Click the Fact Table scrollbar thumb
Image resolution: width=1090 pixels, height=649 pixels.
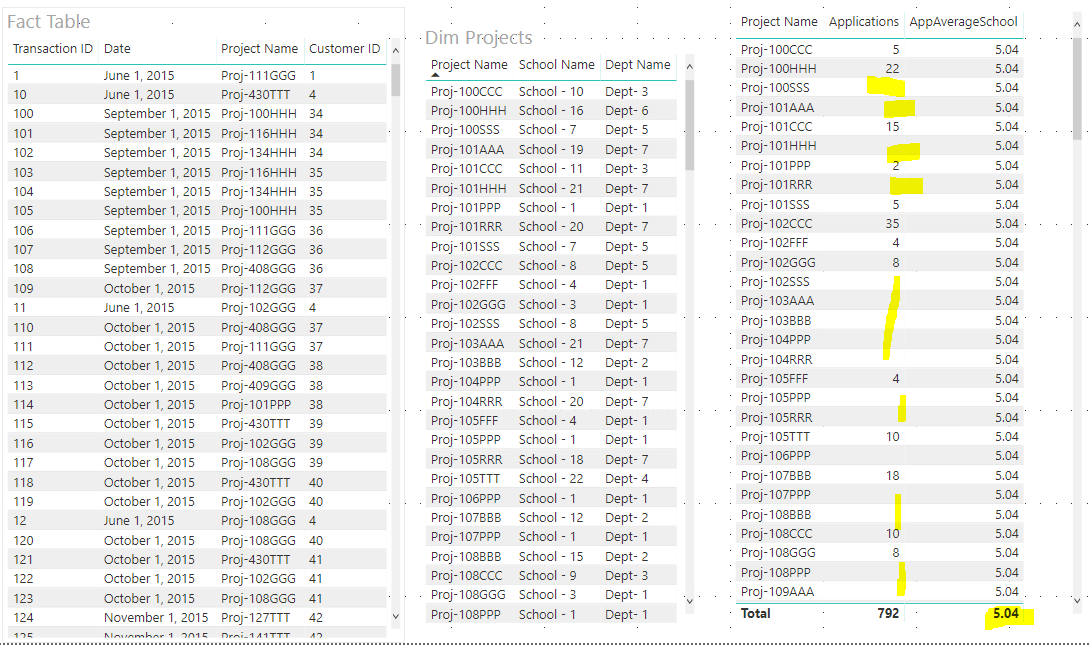point(396,80)
